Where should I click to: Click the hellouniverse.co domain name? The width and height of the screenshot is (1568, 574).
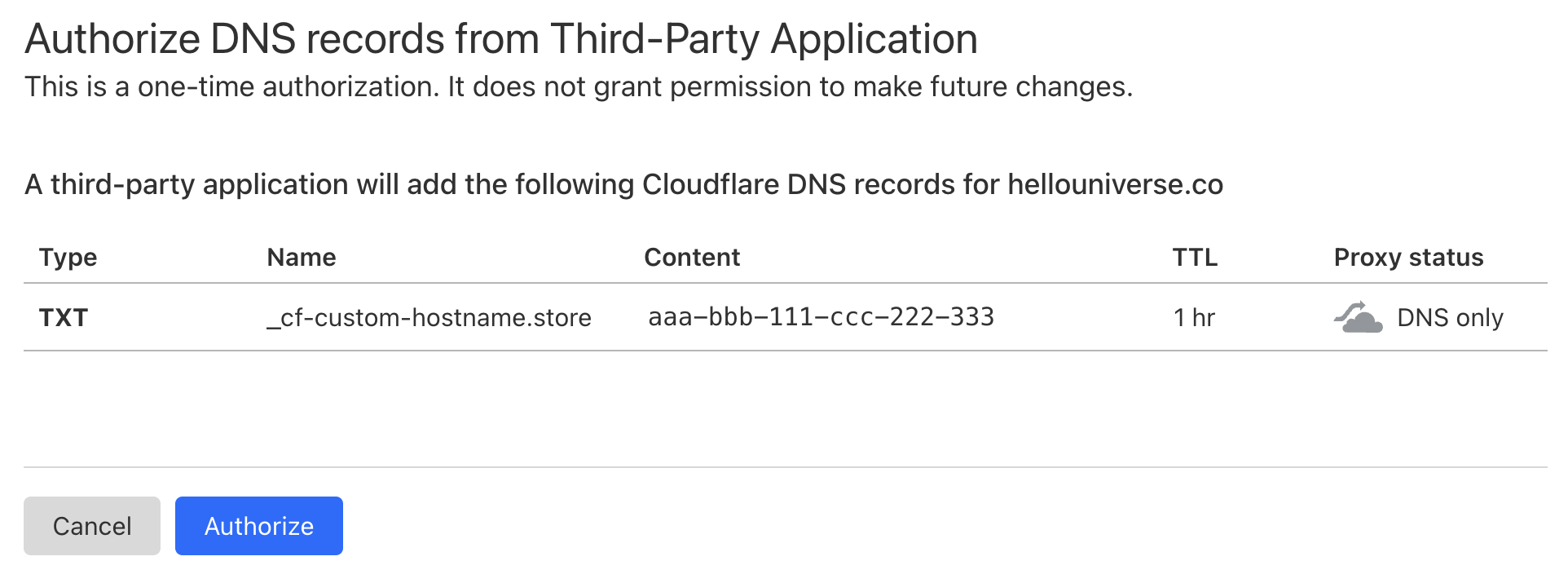coord(1115,184)
